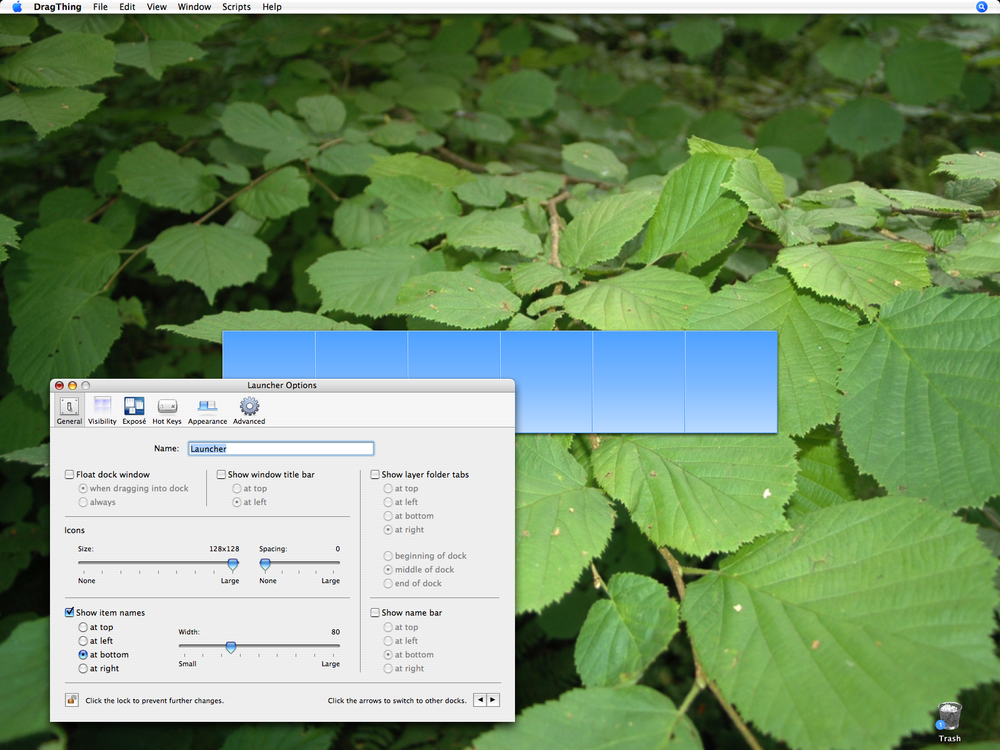Open the Appearance preferences pane
Viewport: 1000px width, 750px height.
tap(208, 408)
